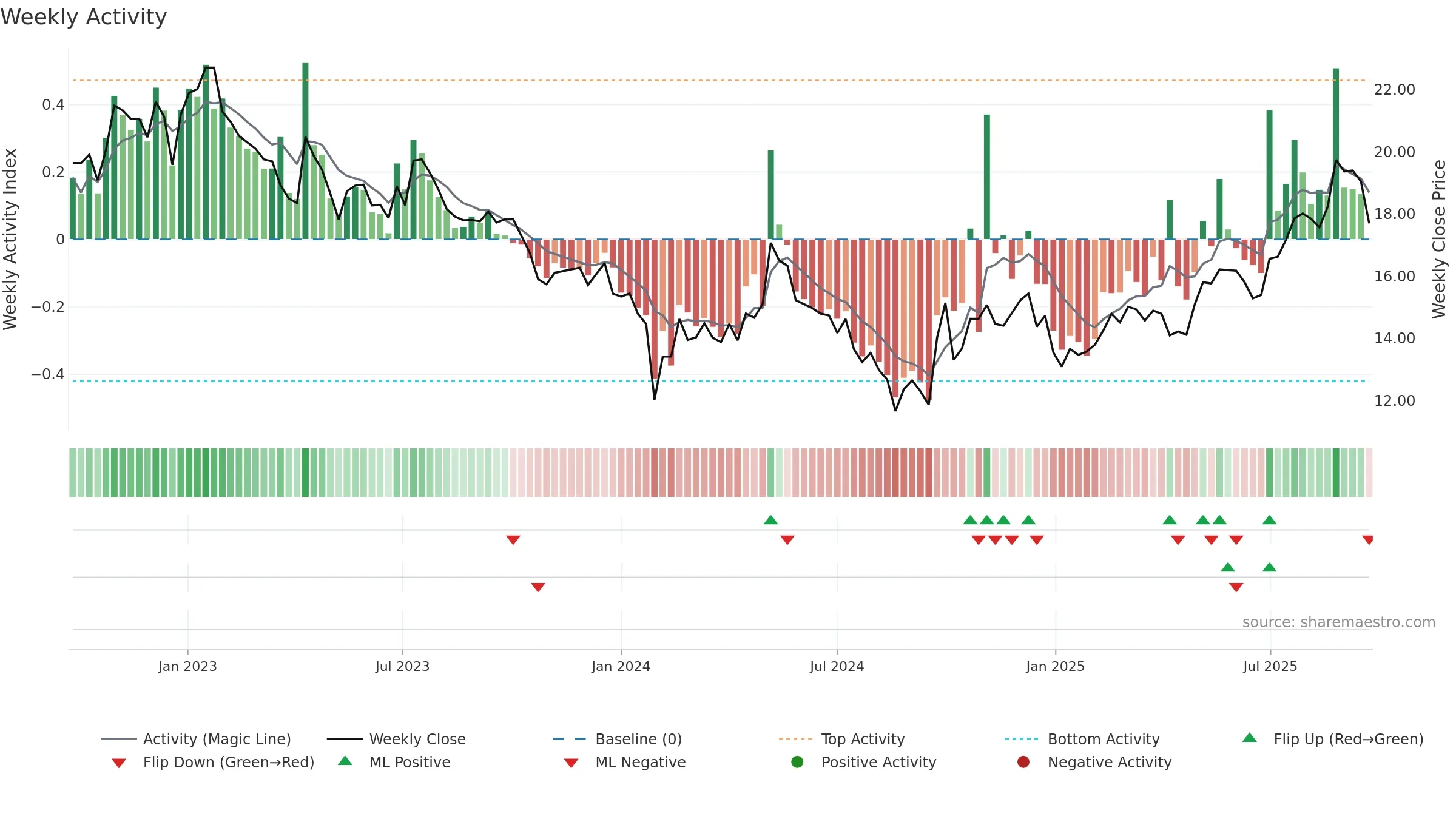
Task: Click the 18.00 price axis tick
Action: coord(1394,214)
